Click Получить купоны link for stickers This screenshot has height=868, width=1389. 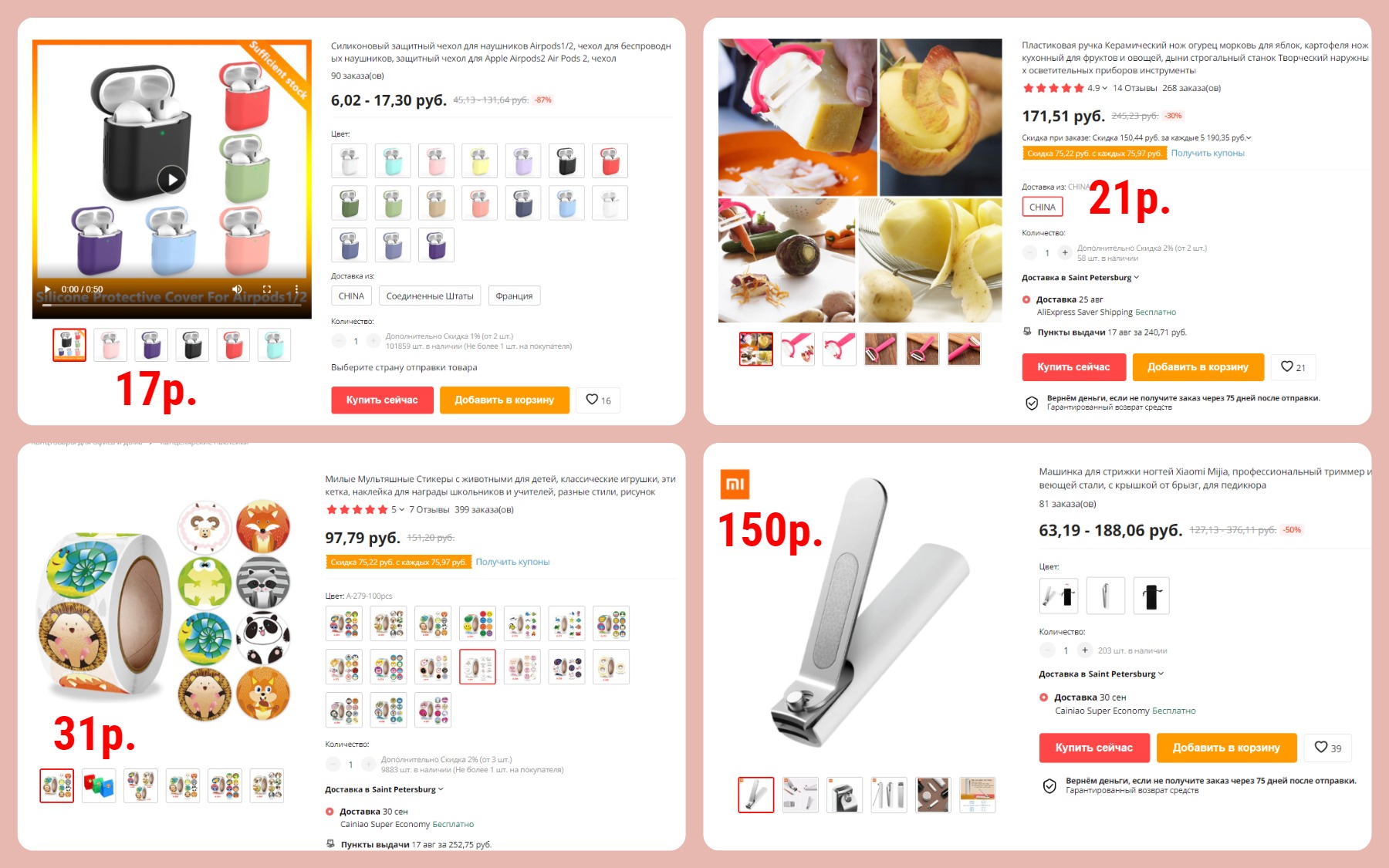(512, 562)
